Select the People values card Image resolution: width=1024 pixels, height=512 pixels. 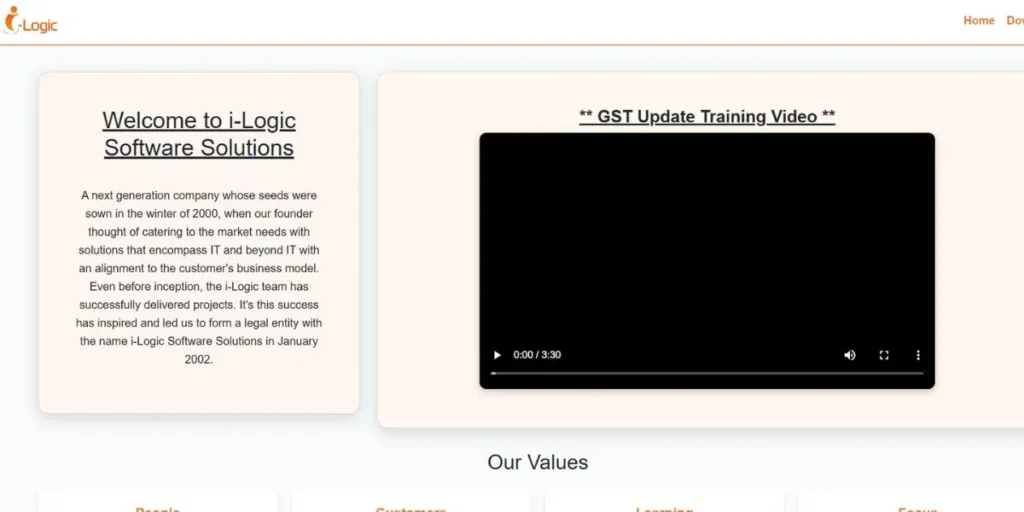158,505
